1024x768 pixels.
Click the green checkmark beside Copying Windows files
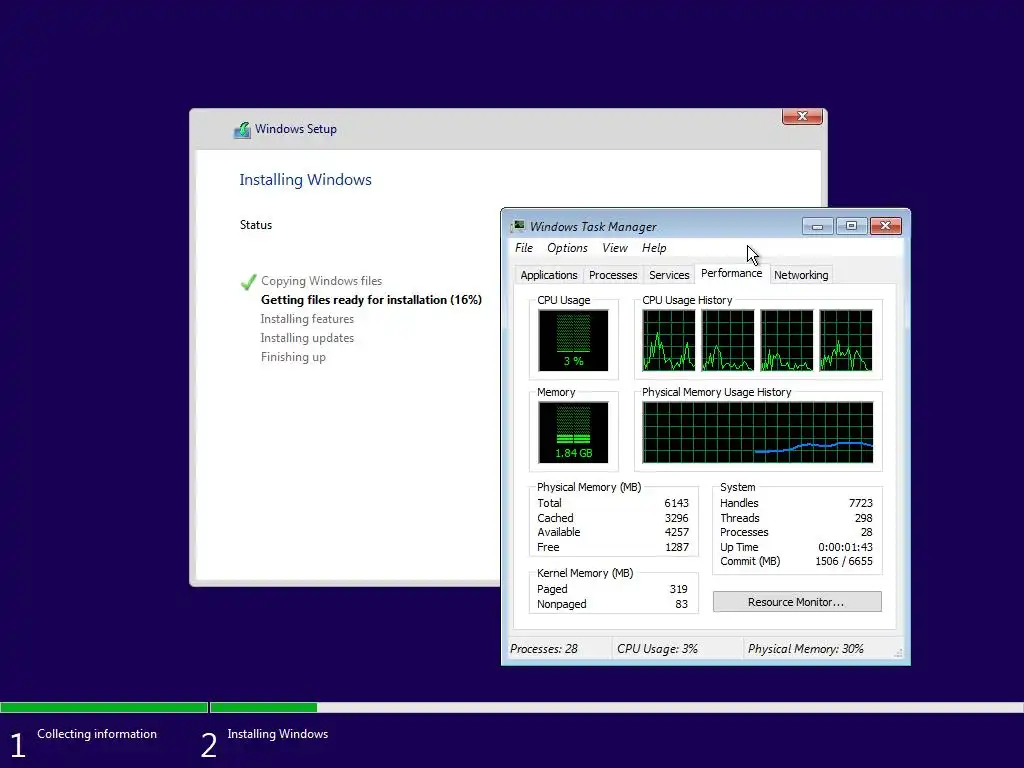248,281
